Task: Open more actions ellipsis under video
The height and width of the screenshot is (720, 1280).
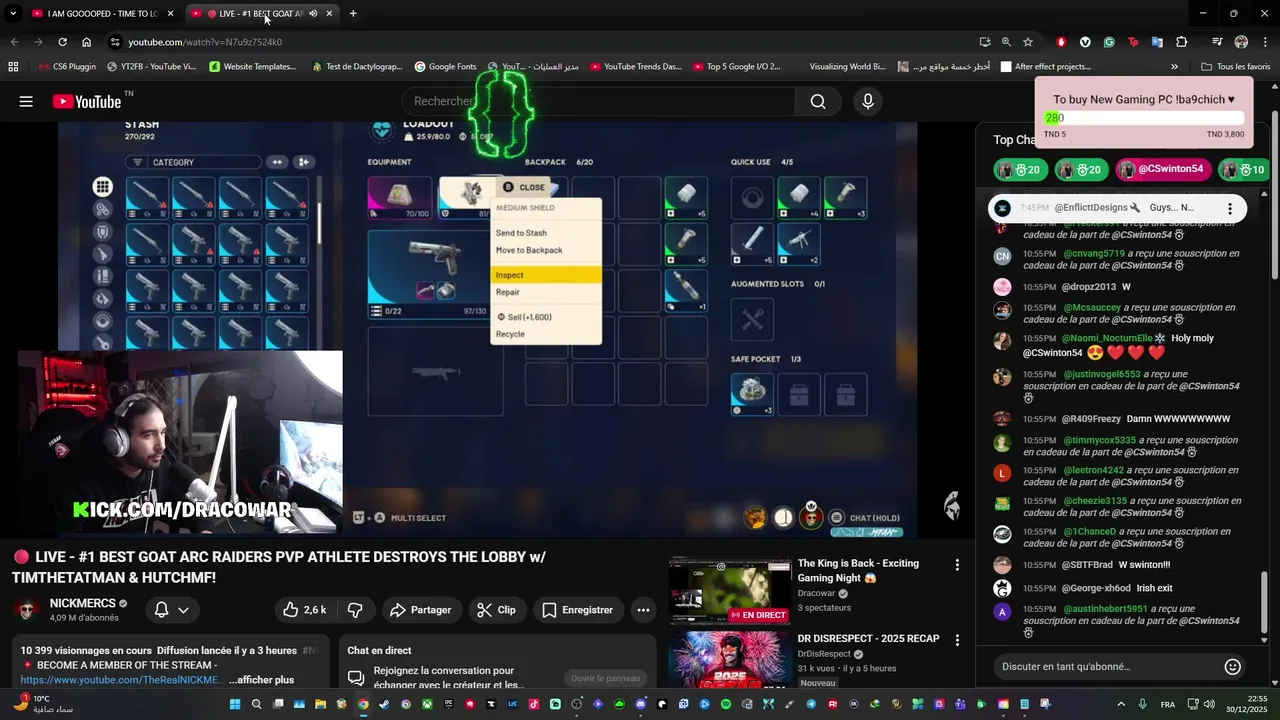Action: point(643,610)
